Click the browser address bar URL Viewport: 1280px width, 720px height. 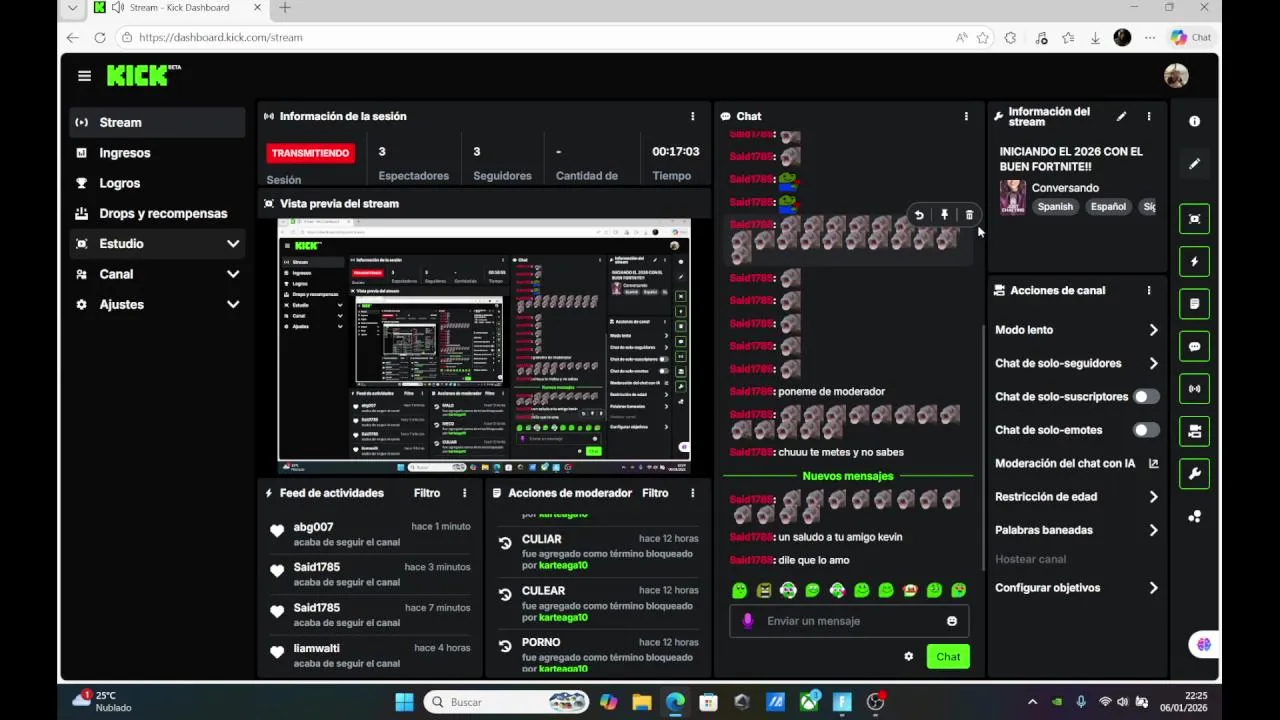click(221, 38)
